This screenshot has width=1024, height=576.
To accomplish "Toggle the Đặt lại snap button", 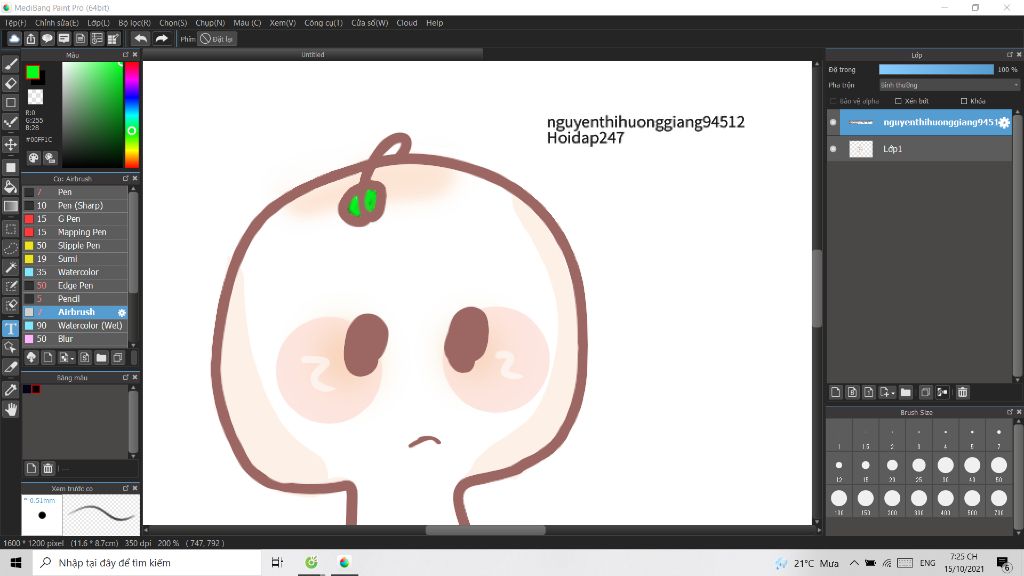I will click(x=217, y=39).
